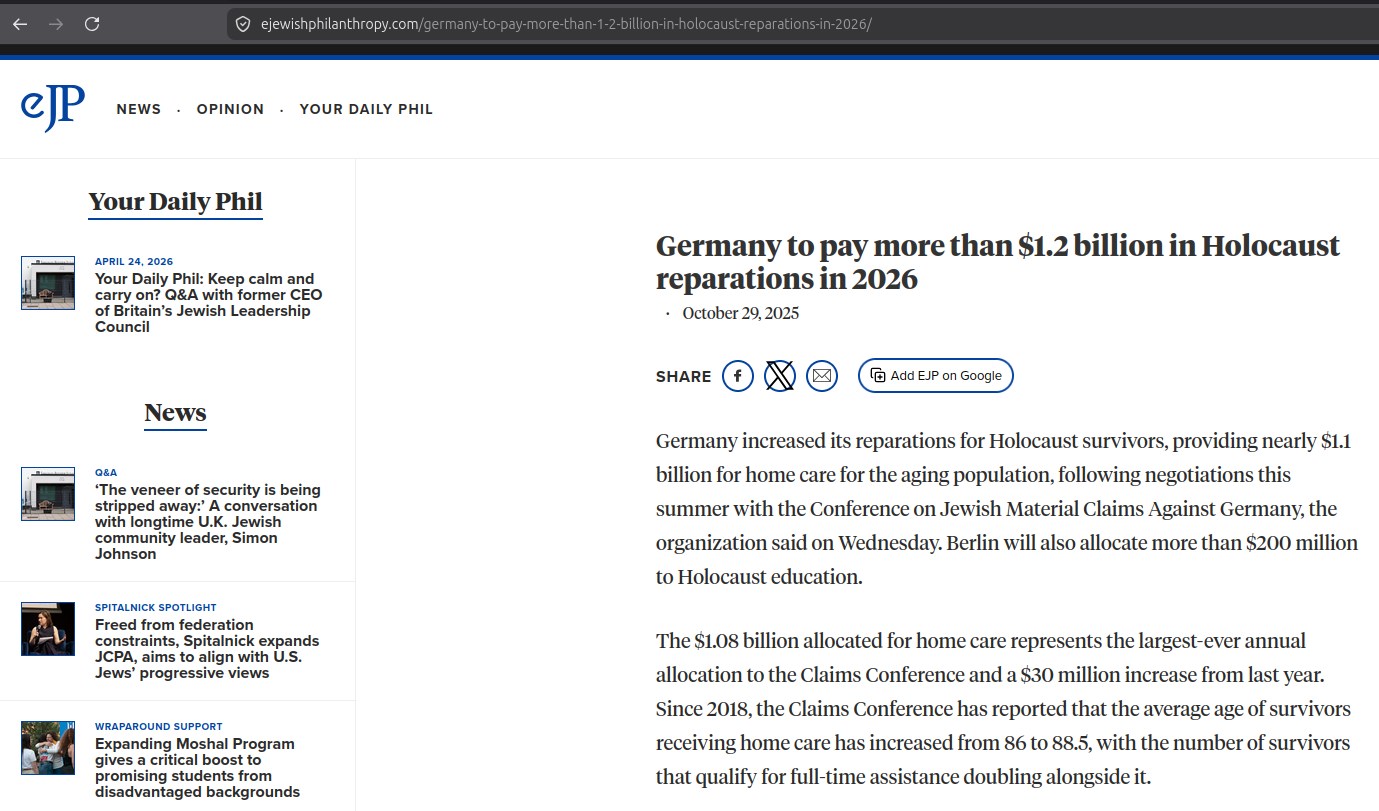The height and width of the screenshot is (811, 1379).
Task: Click the article headline about Germany reparations
Action: 998,262
